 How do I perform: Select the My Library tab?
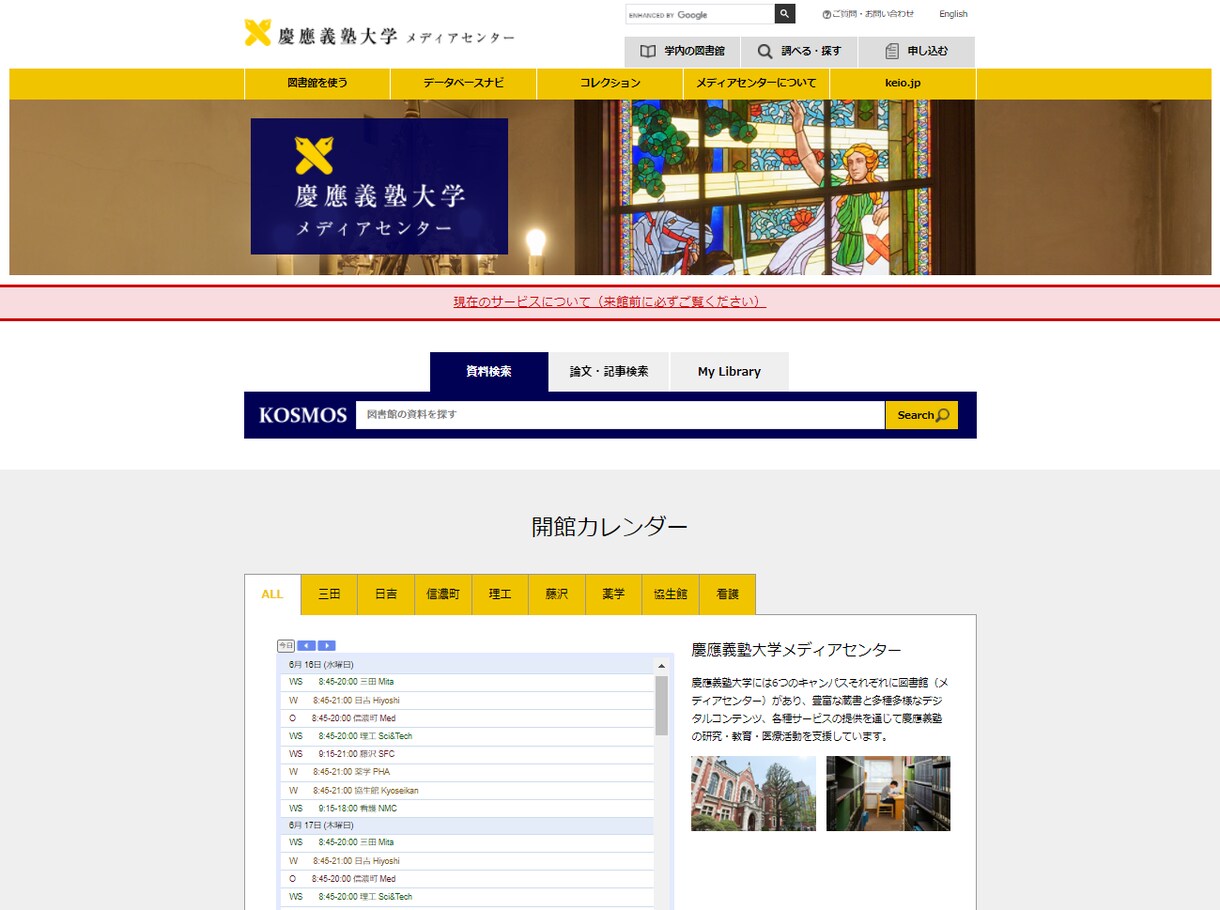[x=729, y=371]
